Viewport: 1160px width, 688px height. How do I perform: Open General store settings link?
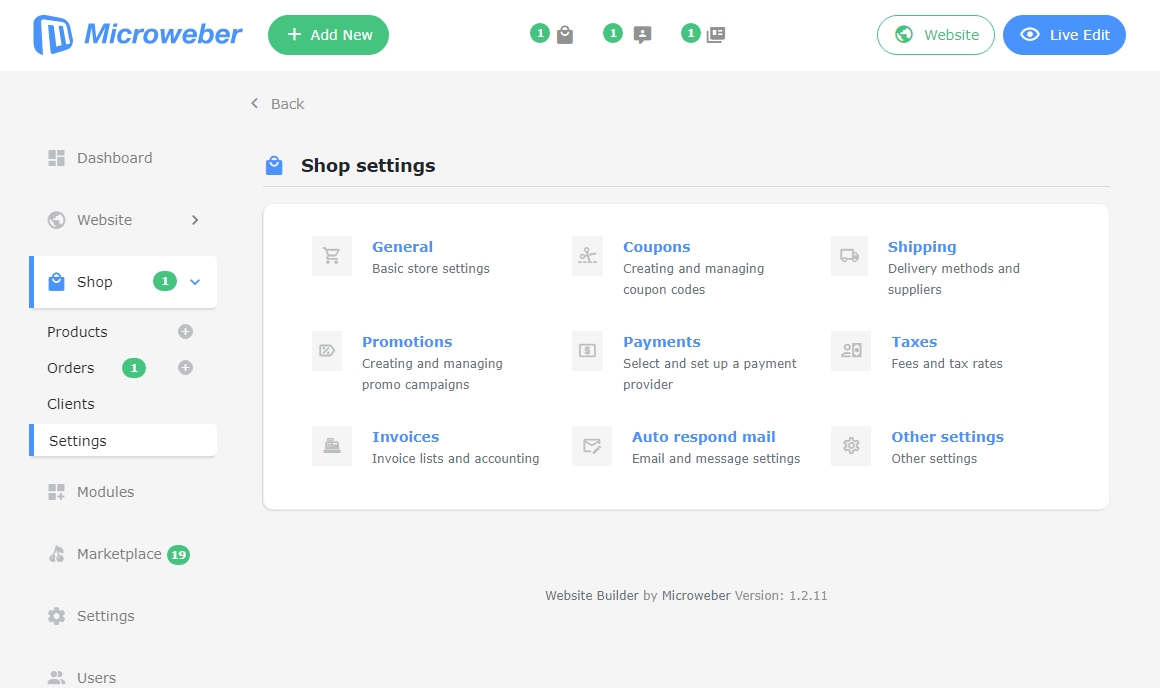[x=402, y=247]
